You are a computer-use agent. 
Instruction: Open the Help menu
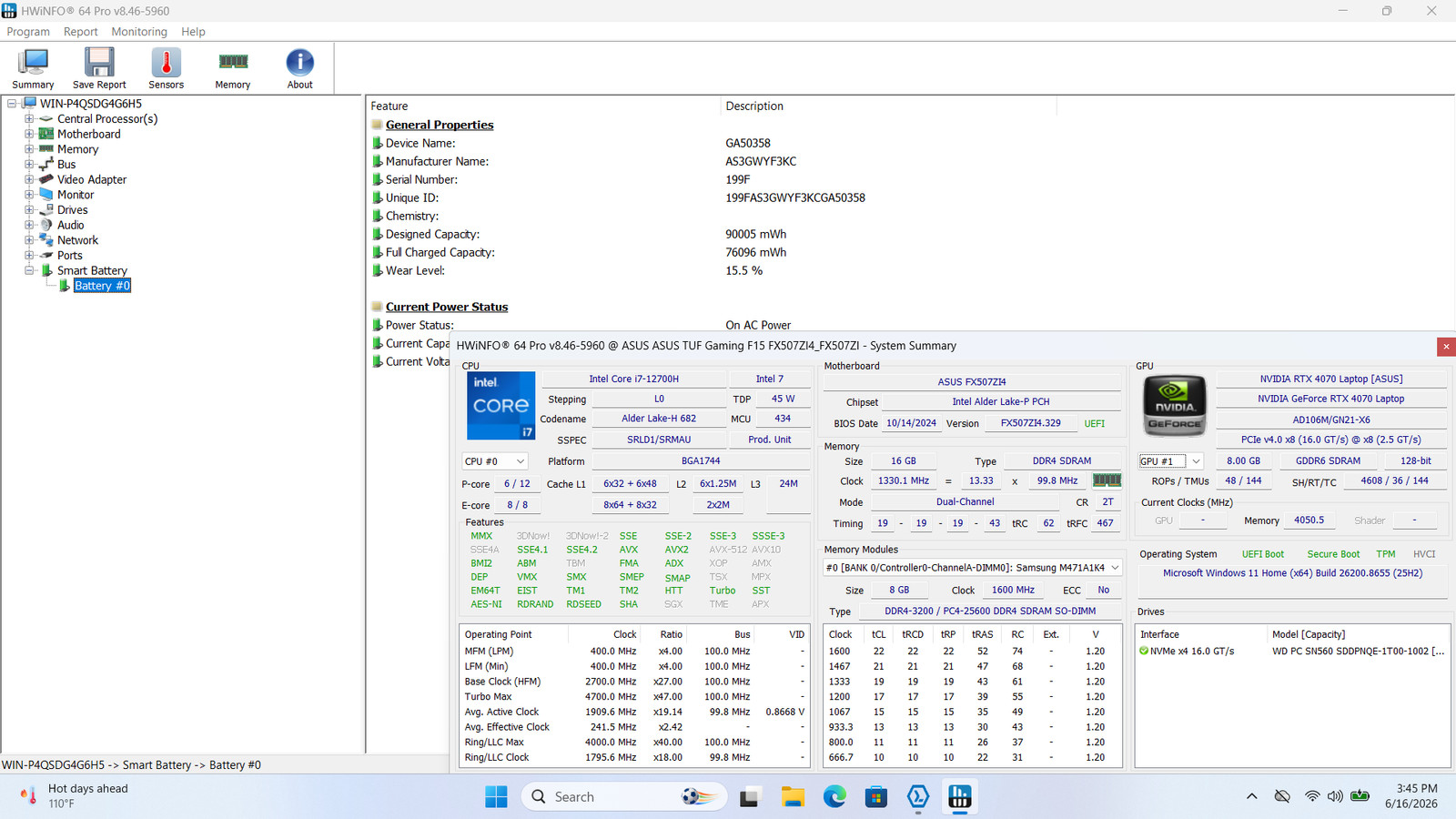[x=193, y=32]
